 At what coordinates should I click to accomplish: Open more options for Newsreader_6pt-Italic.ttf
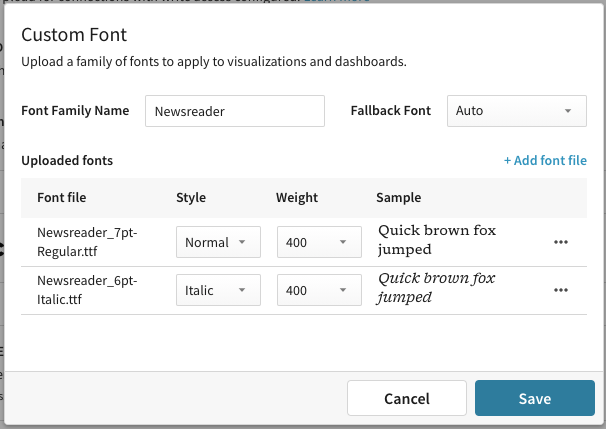[560, 290]
